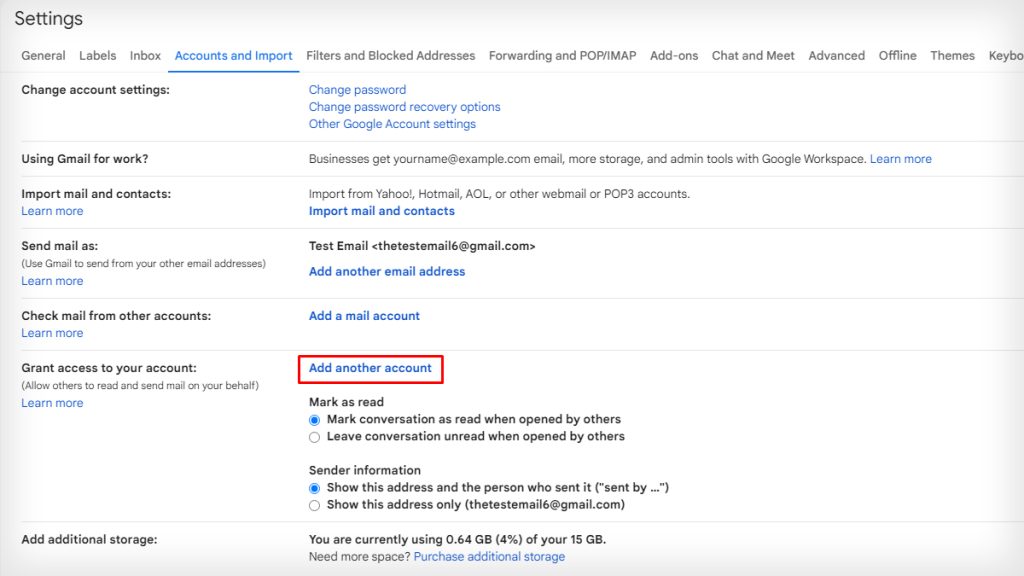1024x576 pixels.
Task: Open the Advanced settings tab
Action: pyautogui.click(x=837, y=56)
